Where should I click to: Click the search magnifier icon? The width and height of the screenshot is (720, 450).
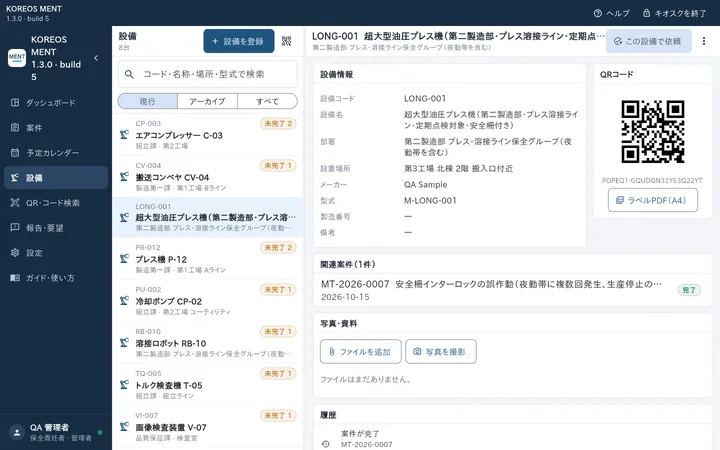[x=129, y=74]
